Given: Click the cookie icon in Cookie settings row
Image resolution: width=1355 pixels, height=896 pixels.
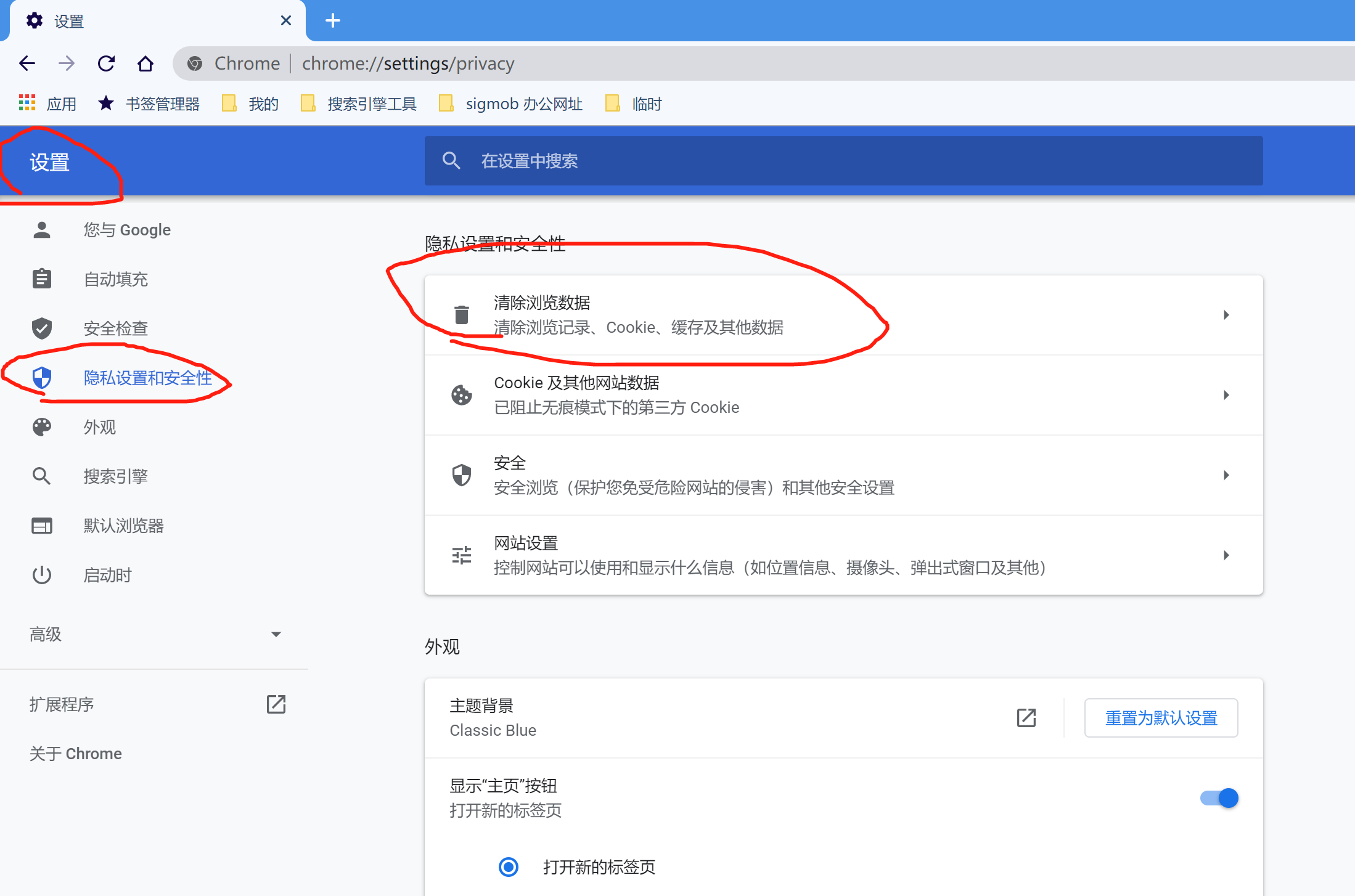Looking at the screenshot, I should pyautogui.click(x=461, y=395).
